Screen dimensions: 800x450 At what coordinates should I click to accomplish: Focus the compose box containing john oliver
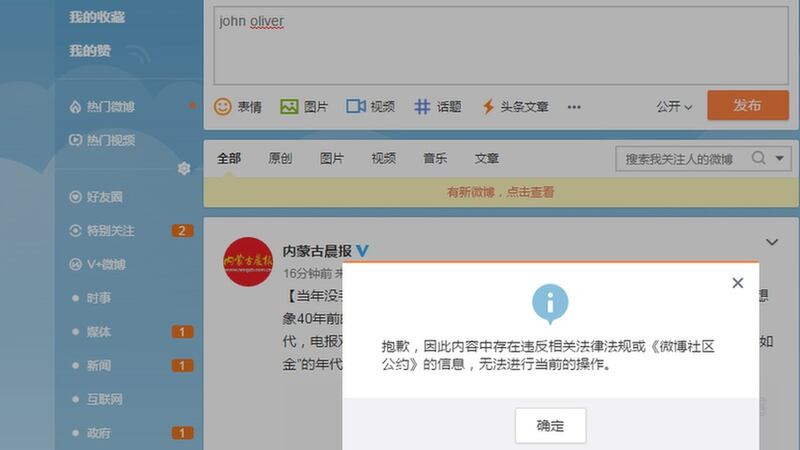[x=501, y=45]
